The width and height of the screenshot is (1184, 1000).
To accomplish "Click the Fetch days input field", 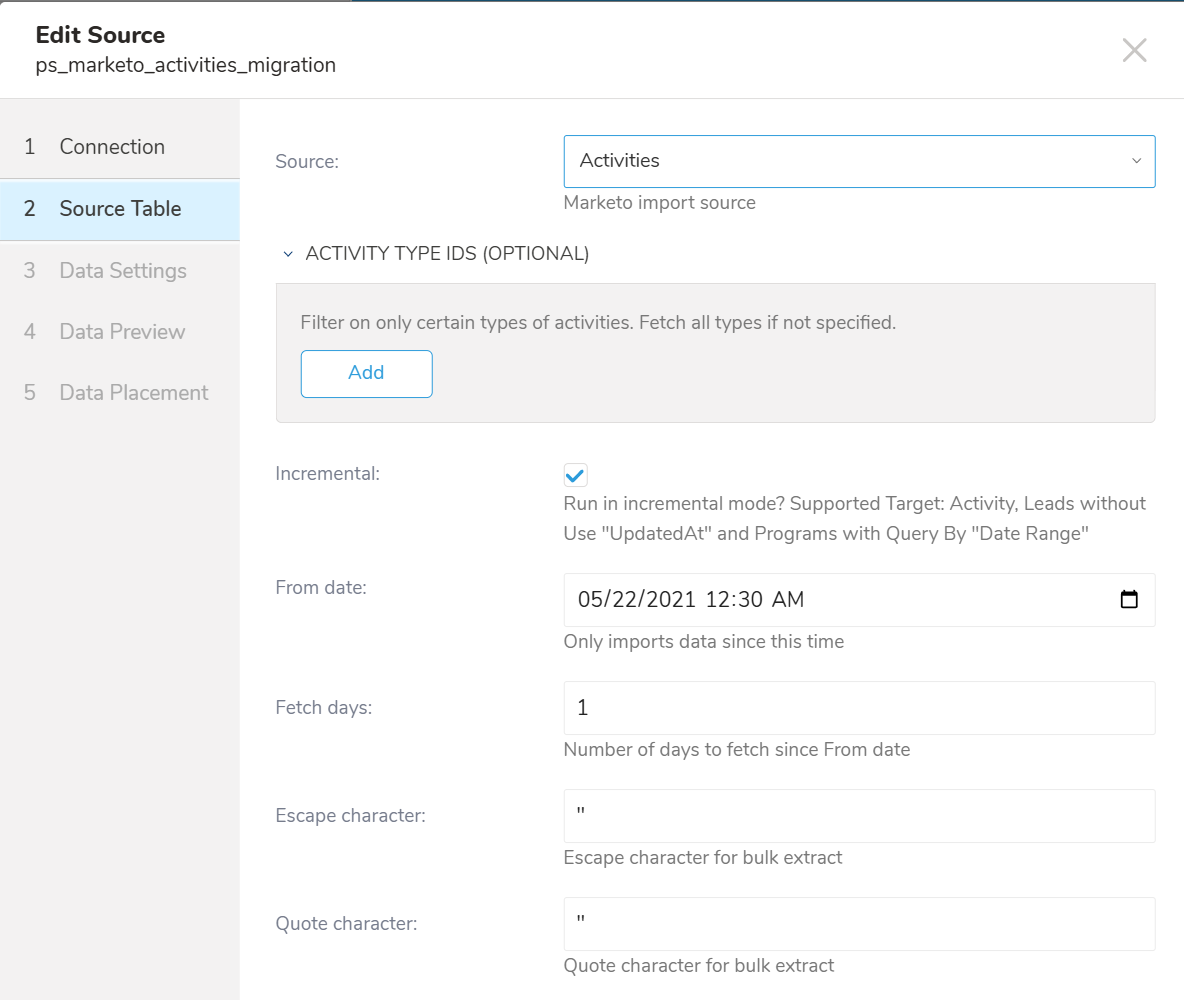I will 858,708.
